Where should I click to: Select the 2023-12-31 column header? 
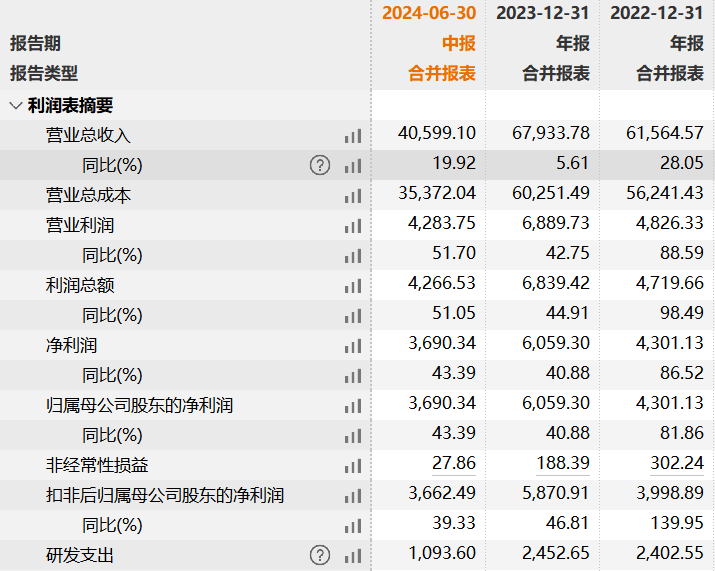coord(543,13)
